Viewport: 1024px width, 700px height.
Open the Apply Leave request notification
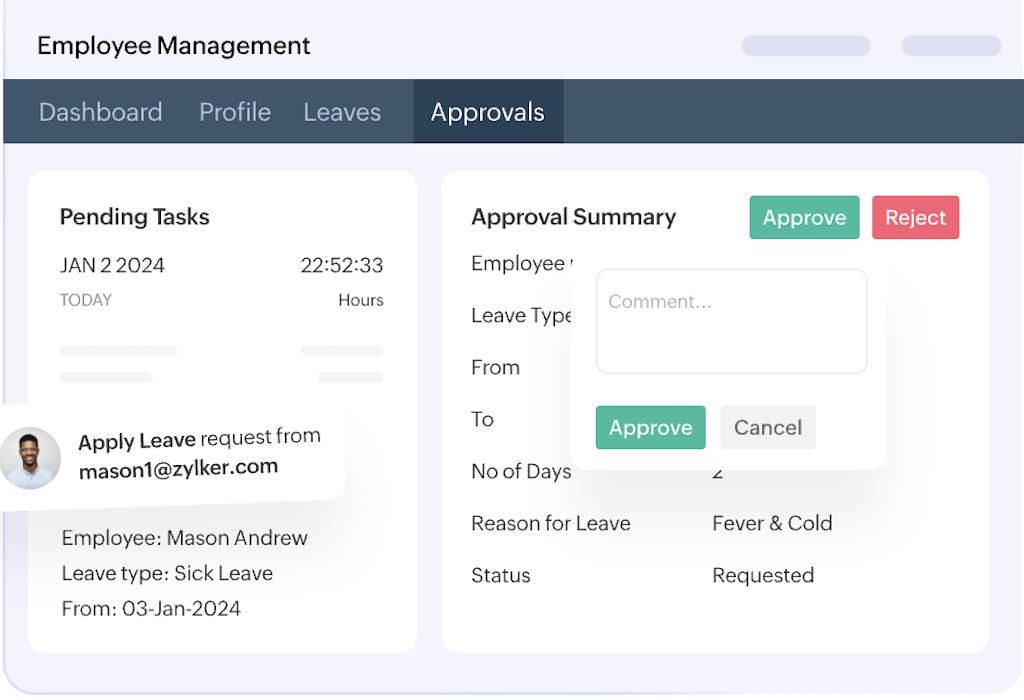point(199,438)
